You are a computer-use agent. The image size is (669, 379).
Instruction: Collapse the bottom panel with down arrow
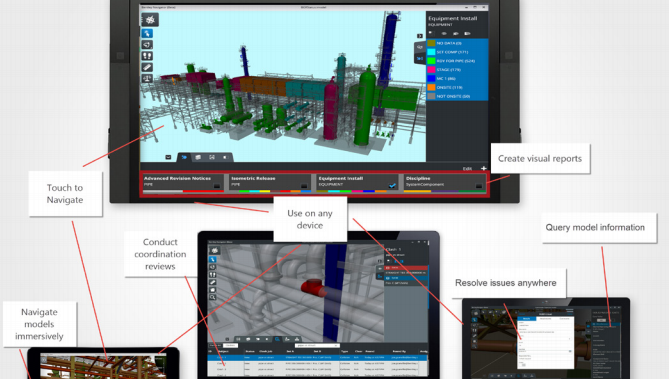pos(168,157)
